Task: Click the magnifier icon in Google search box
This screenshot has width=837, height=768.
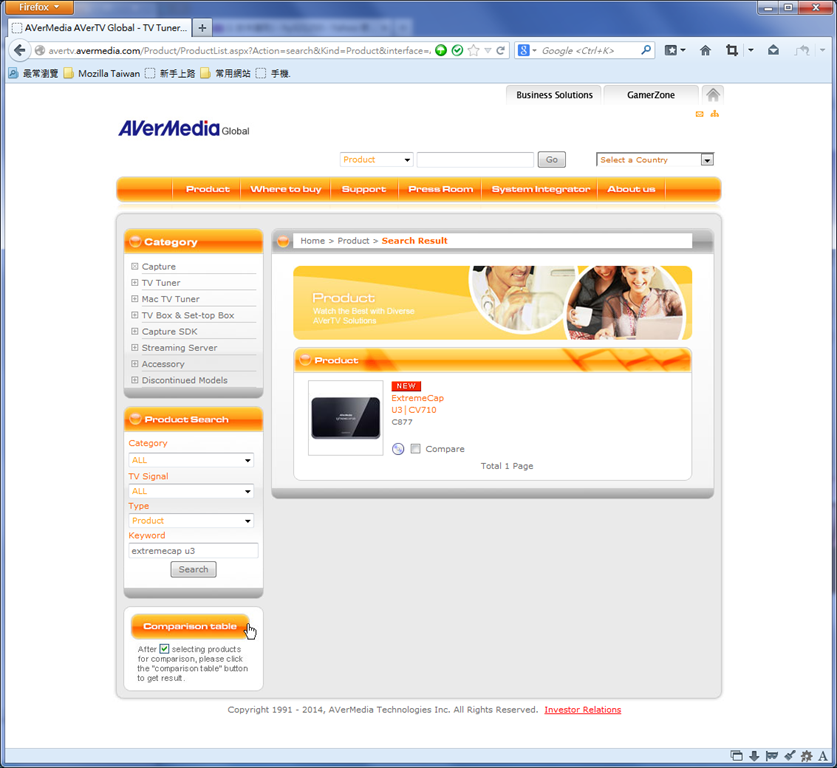Action: 646,50
